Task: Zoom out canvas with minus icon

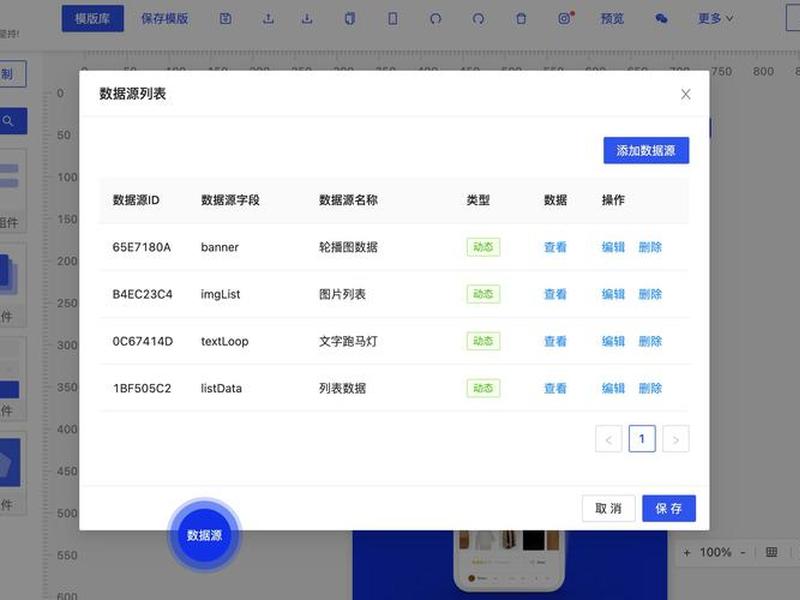Action: tap(743, 553)
